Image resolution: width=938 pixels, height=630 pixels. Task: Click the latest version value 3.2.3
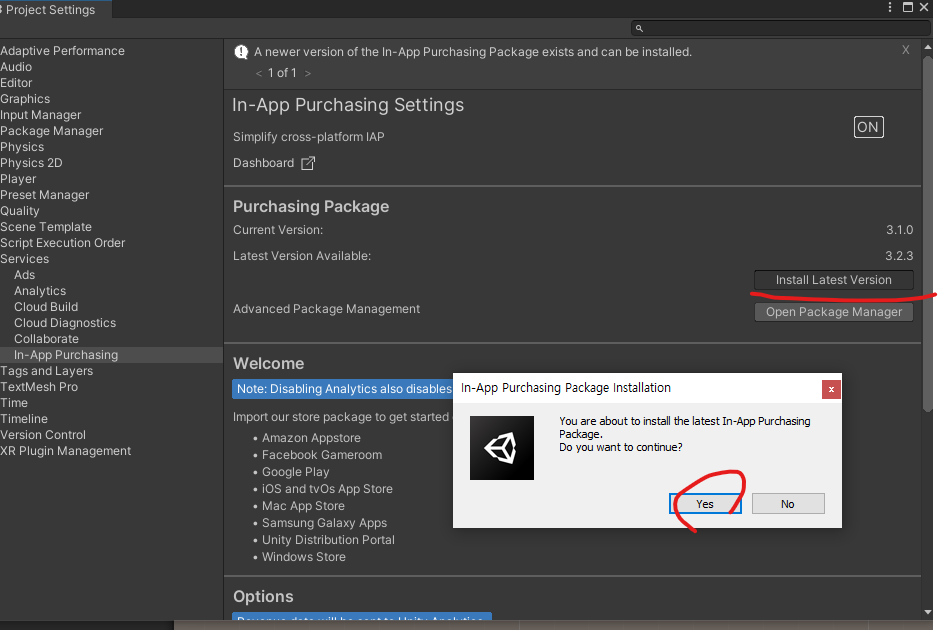[x=899, y=256]
